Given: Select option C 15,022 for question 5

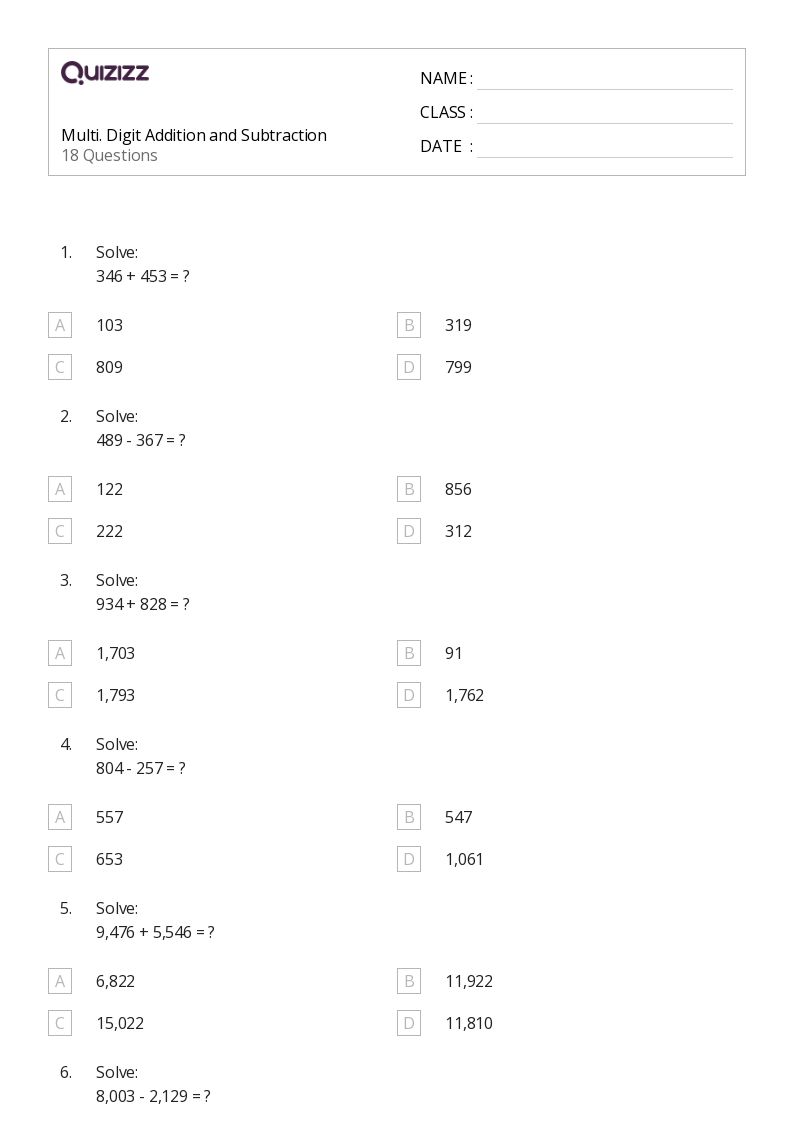Looking at the screenshot, I should [x=60, y=1023].
